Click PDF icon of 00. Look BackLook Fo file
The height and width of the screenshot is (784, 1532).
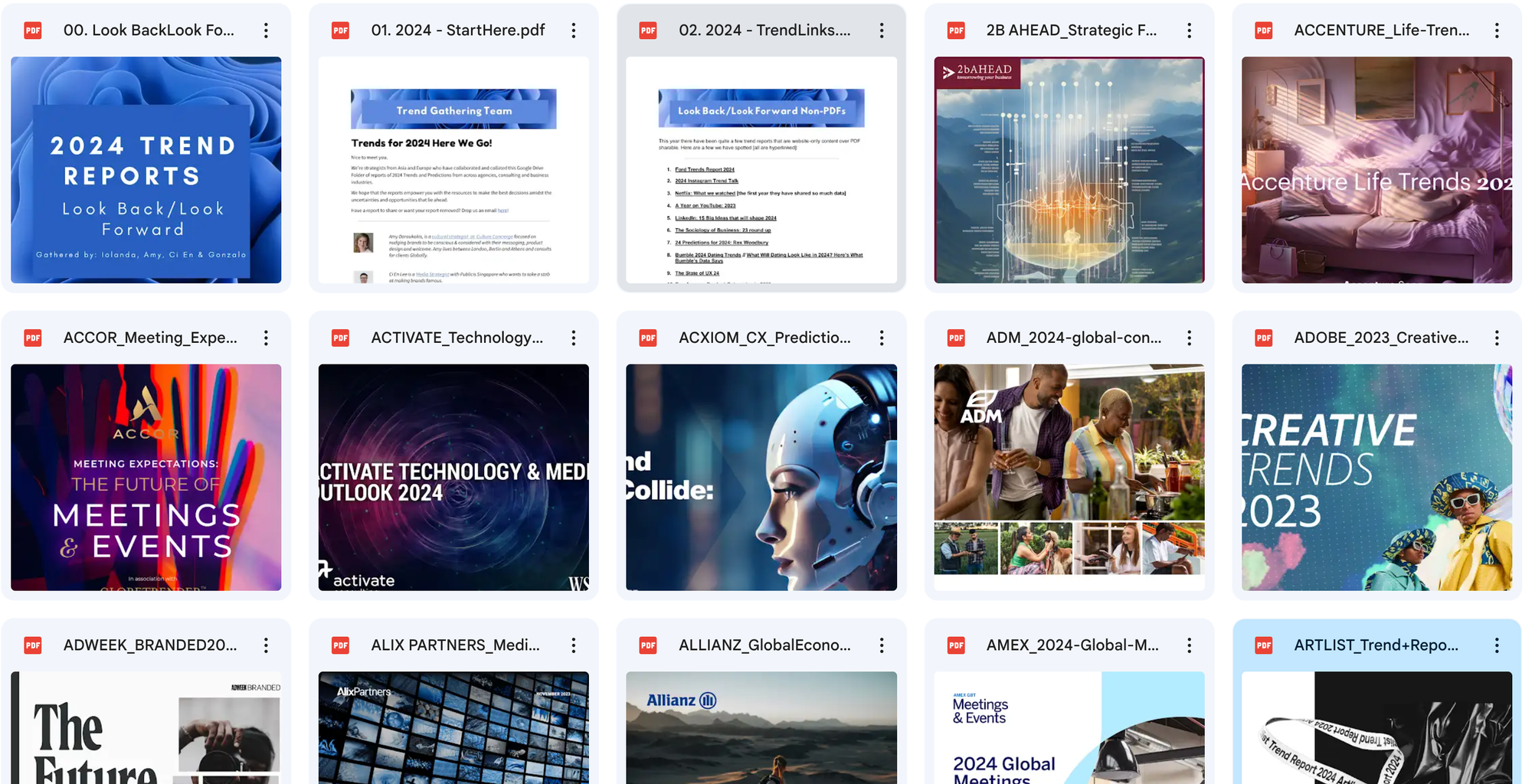(33, 31)
